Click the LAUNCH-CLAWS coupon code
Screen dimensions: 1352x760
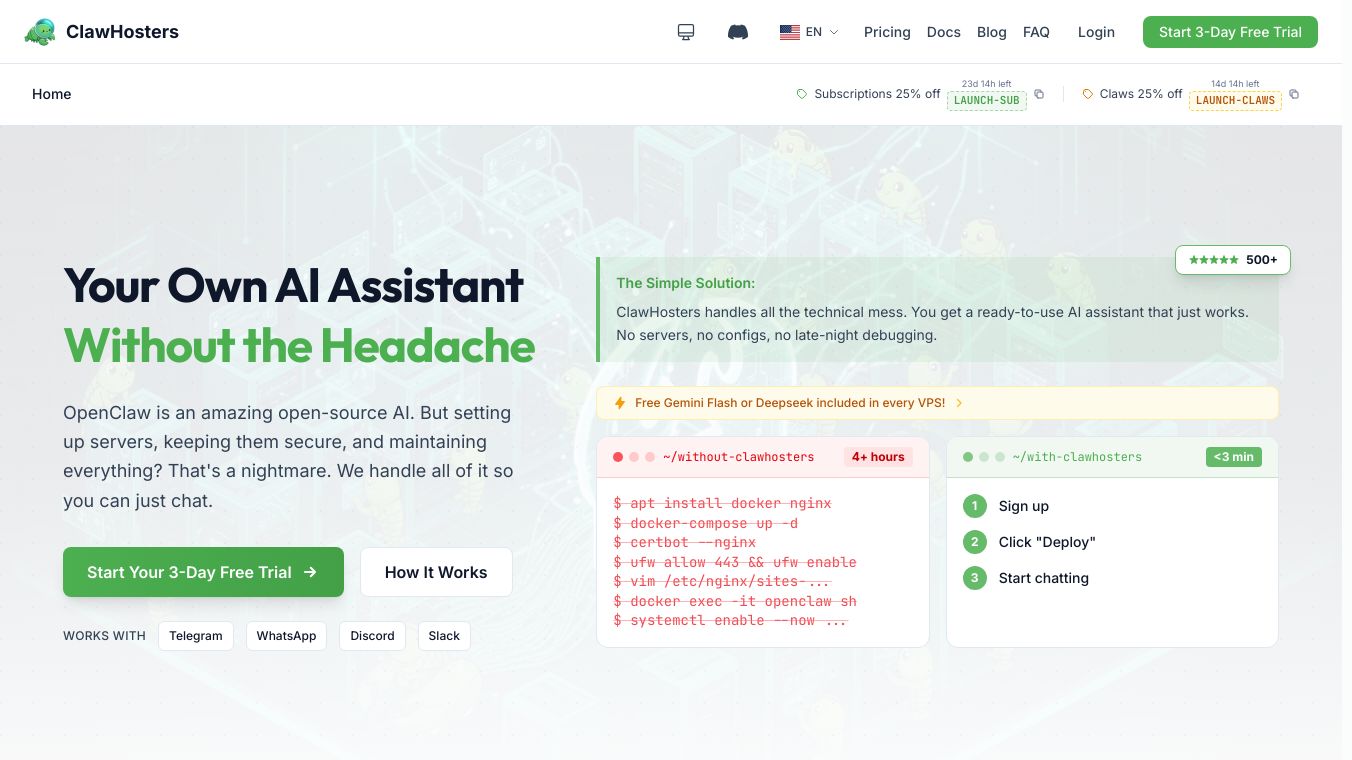click(x=1235, y=100)
